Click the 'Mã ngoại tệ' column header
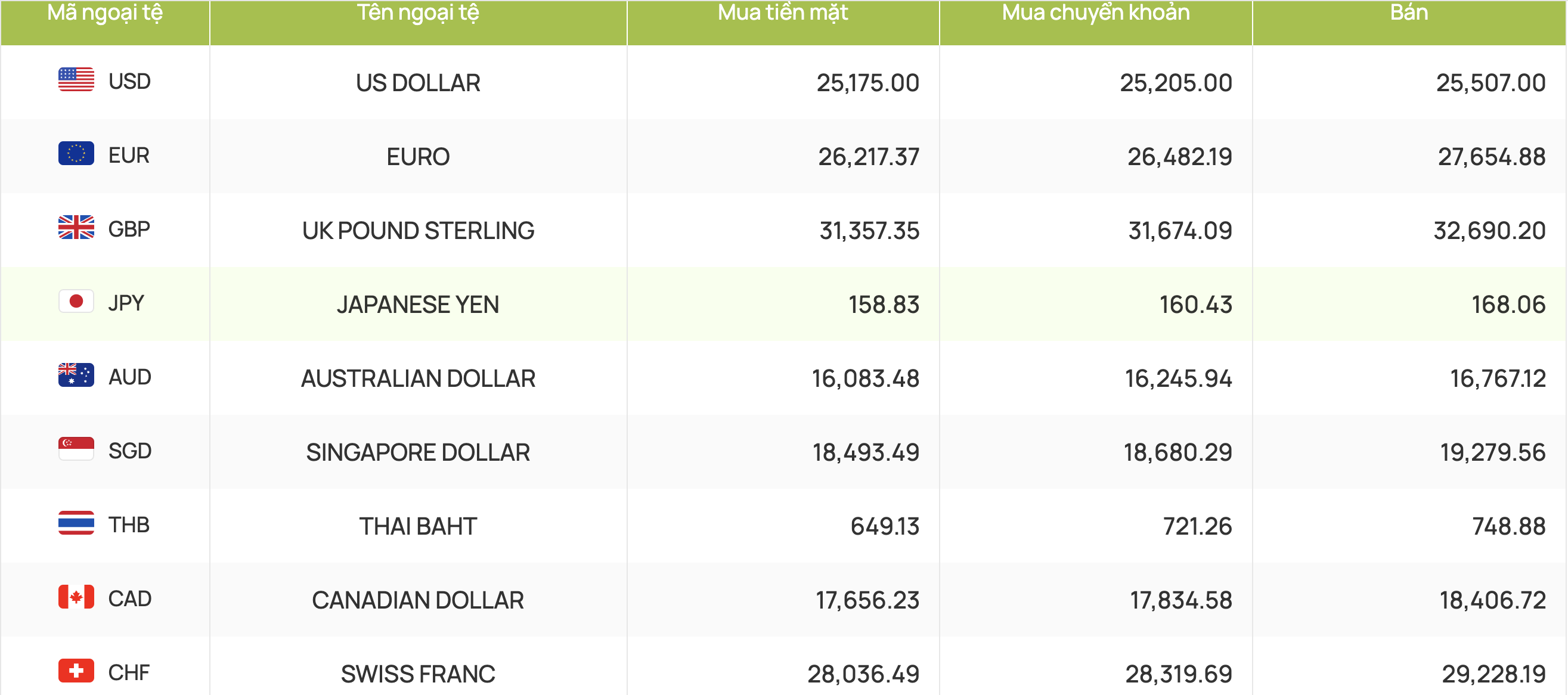 105,12
